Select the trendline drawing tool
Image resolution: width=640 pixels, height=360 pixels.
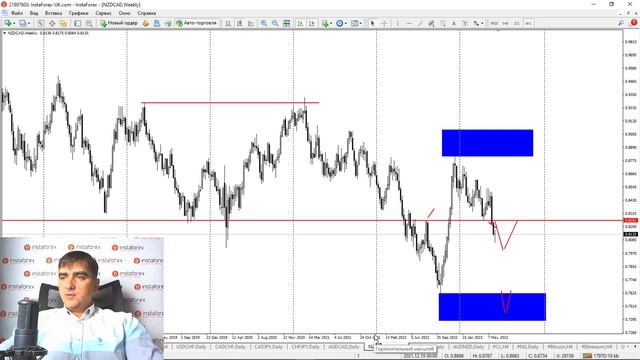point(420,23)
